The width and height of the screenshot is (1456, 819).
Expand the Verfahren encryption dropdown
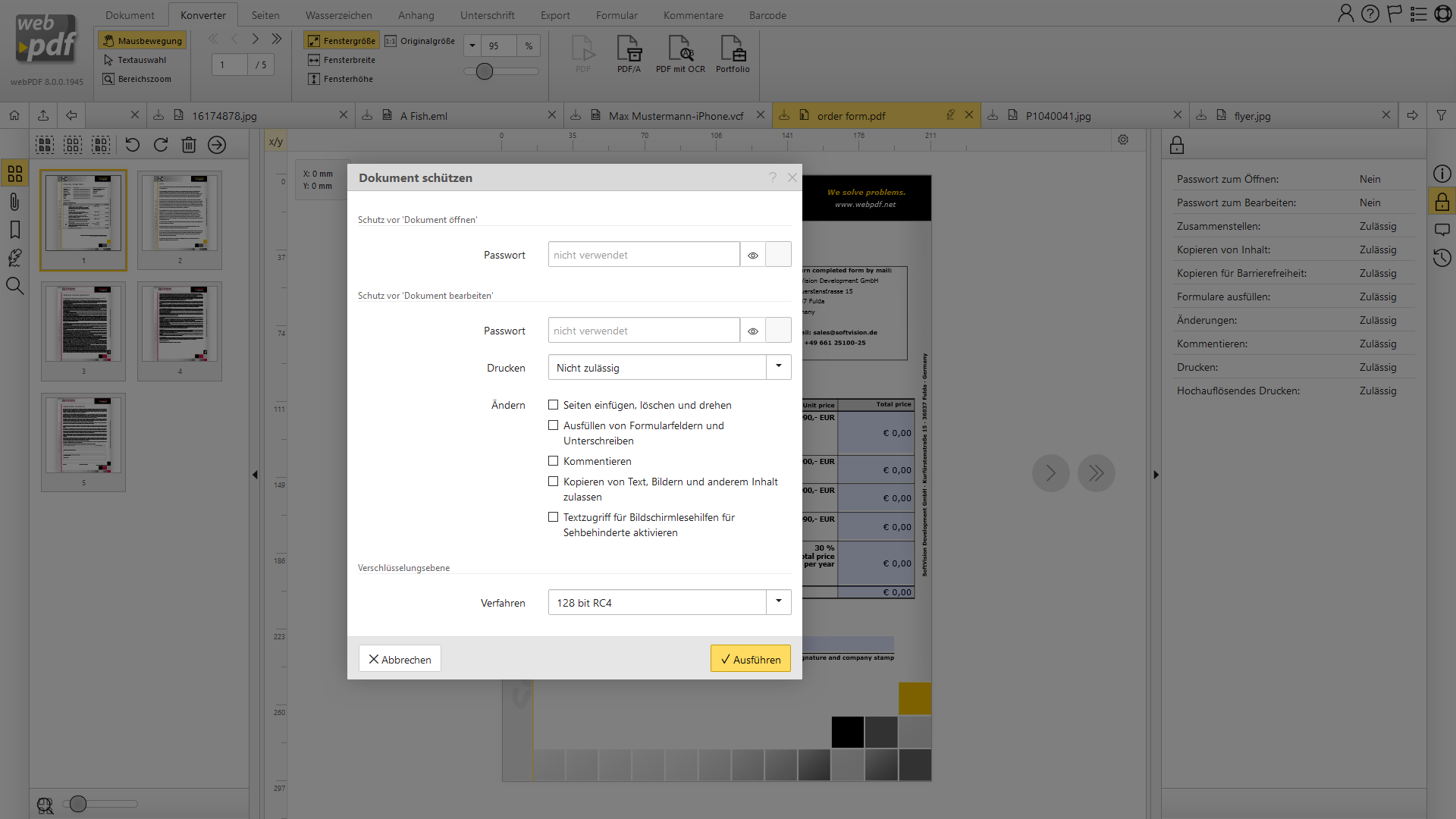click(x=778, y=602)
